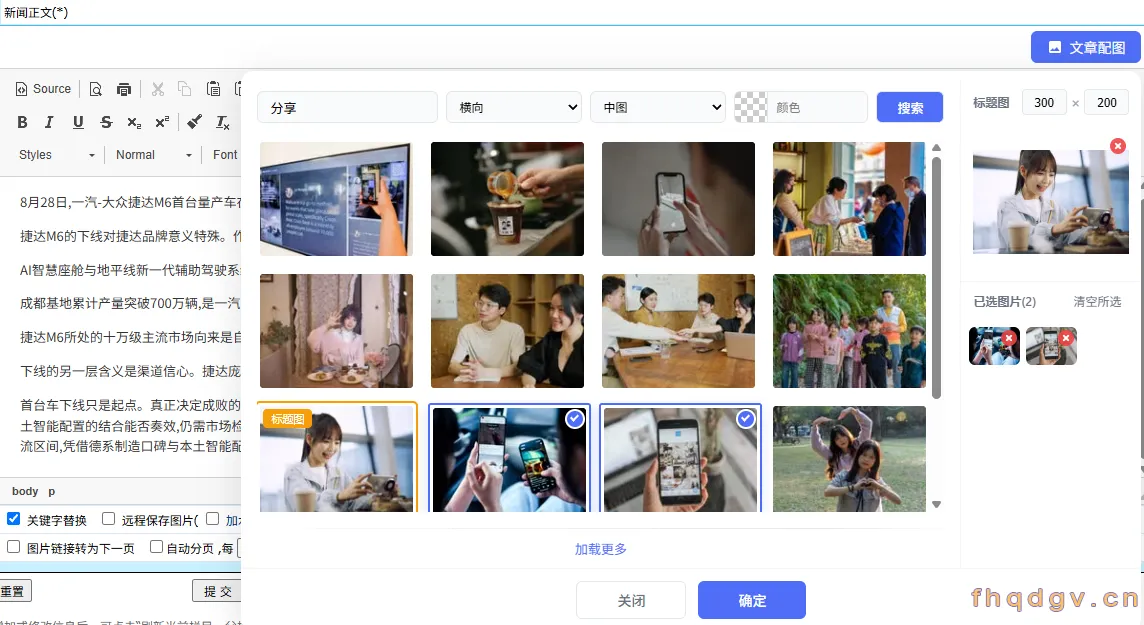Screen dimensions: 1144x625
Task: Click the Underline icon
Action: 78,122
